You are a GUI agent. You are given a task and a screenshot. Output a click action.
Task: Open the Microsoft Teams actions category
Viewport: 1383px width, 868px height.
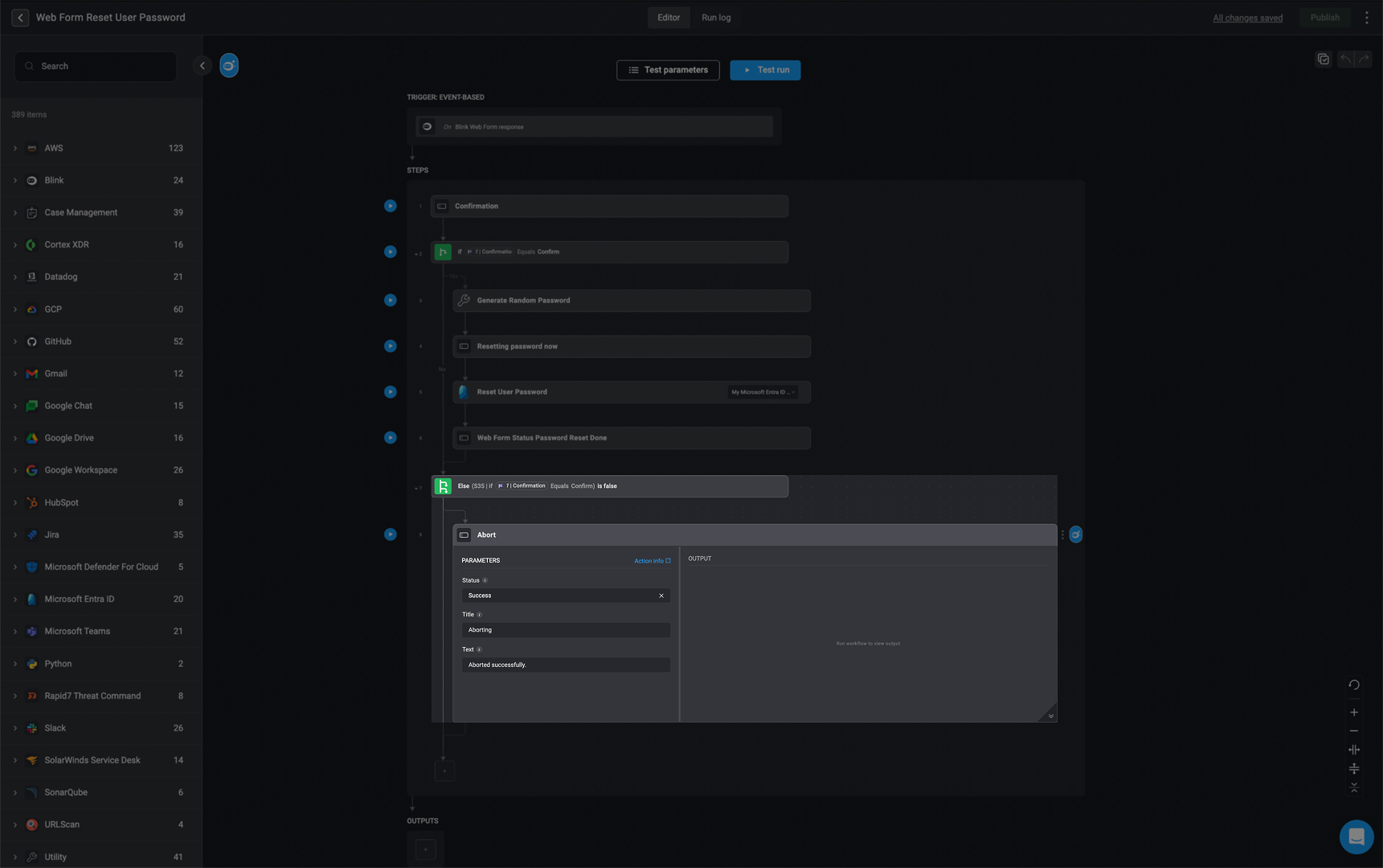click(x=101, y=632)
